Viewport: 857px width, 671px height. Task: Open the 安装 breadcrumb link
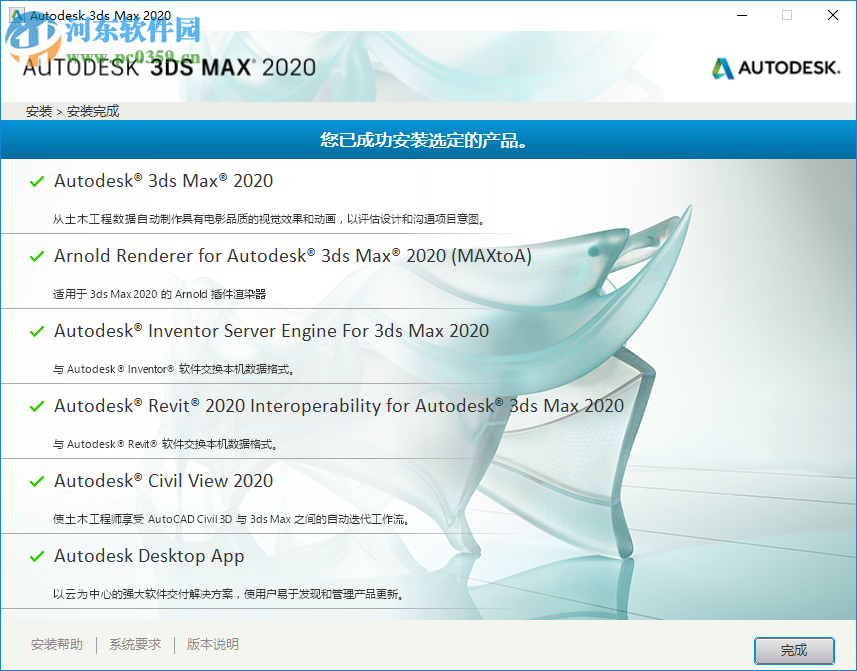[38, 110]
